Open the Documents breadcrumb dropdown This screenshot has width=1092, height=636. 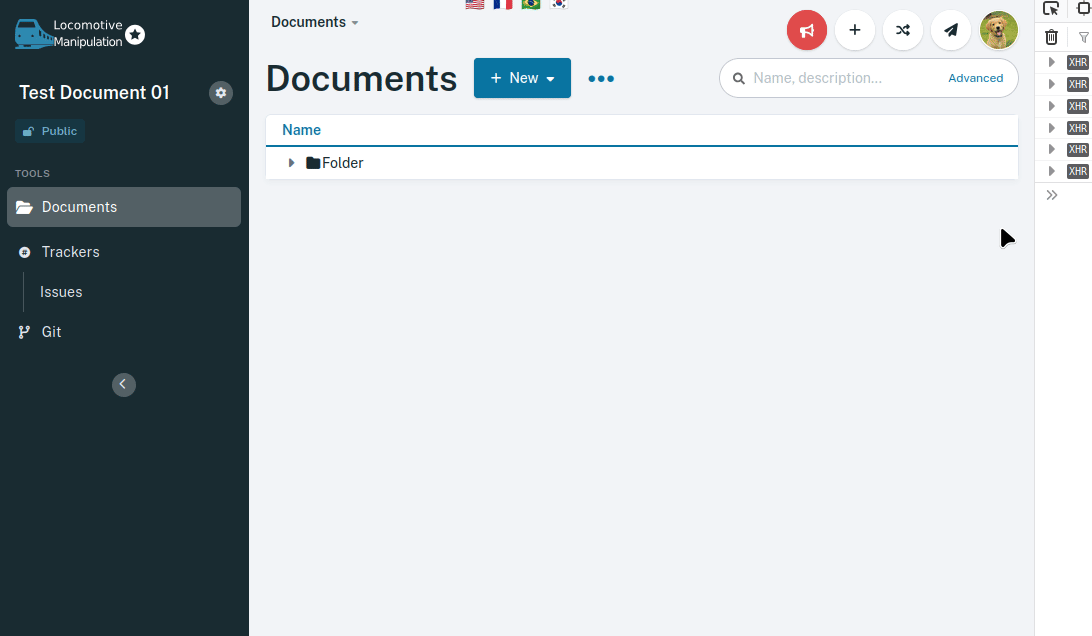click(x=314, y=21)
